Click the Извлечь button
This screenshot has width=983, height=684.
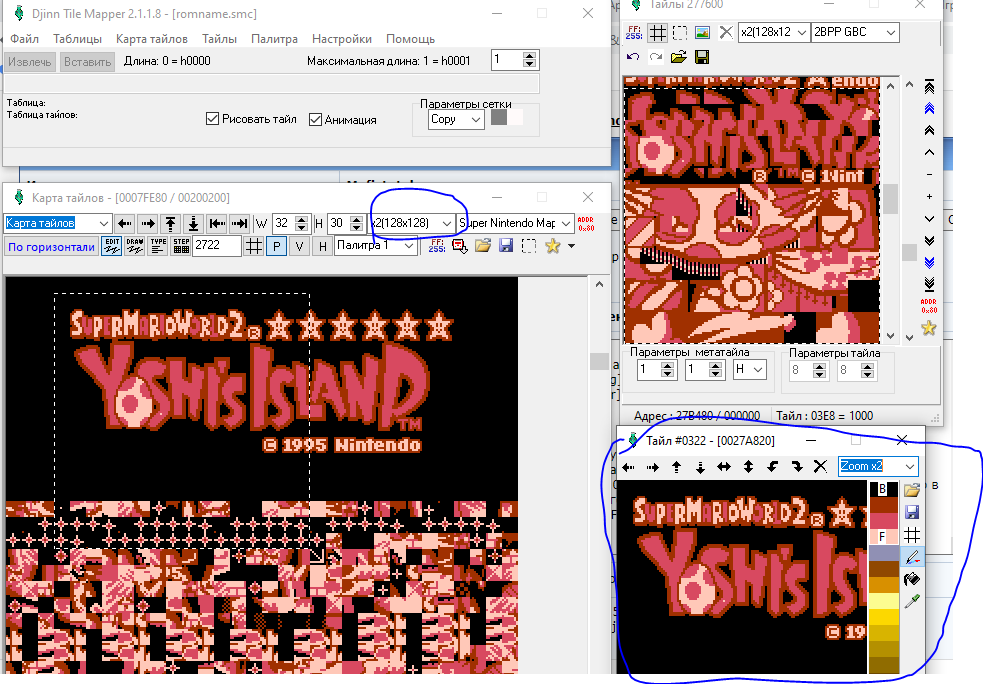click(29, 61)
